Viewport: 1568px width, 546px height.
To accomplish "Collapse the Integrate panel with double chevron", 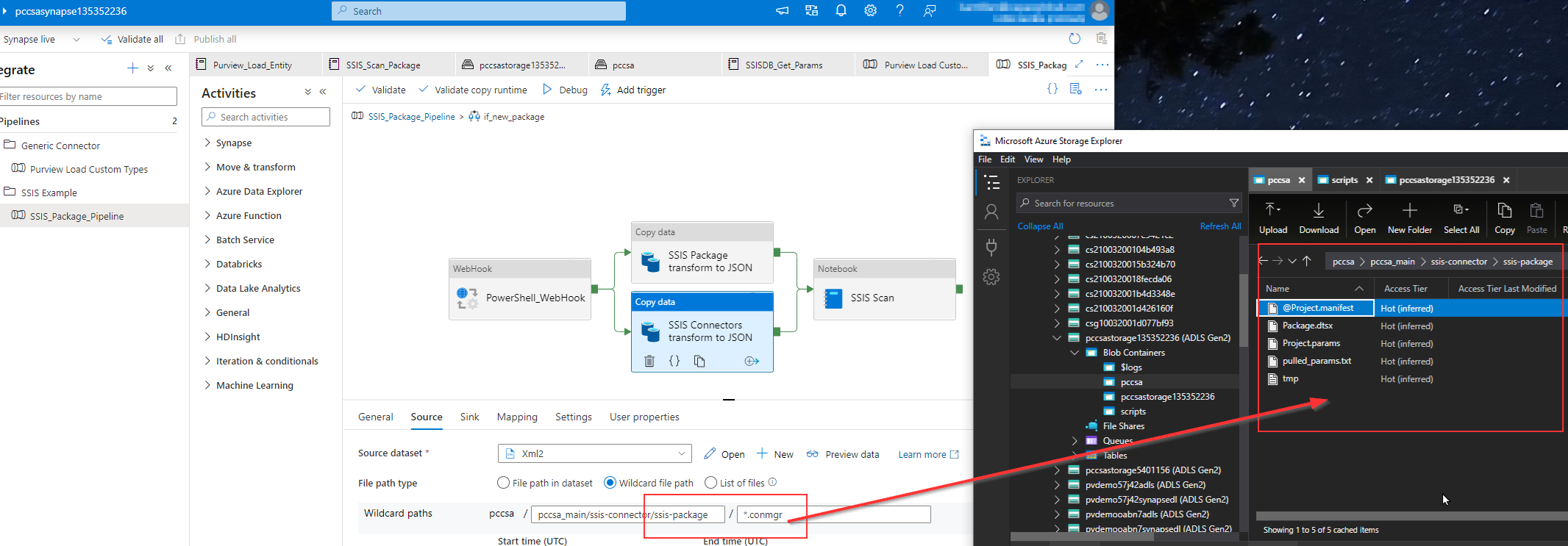I will [x=168, y=68].
